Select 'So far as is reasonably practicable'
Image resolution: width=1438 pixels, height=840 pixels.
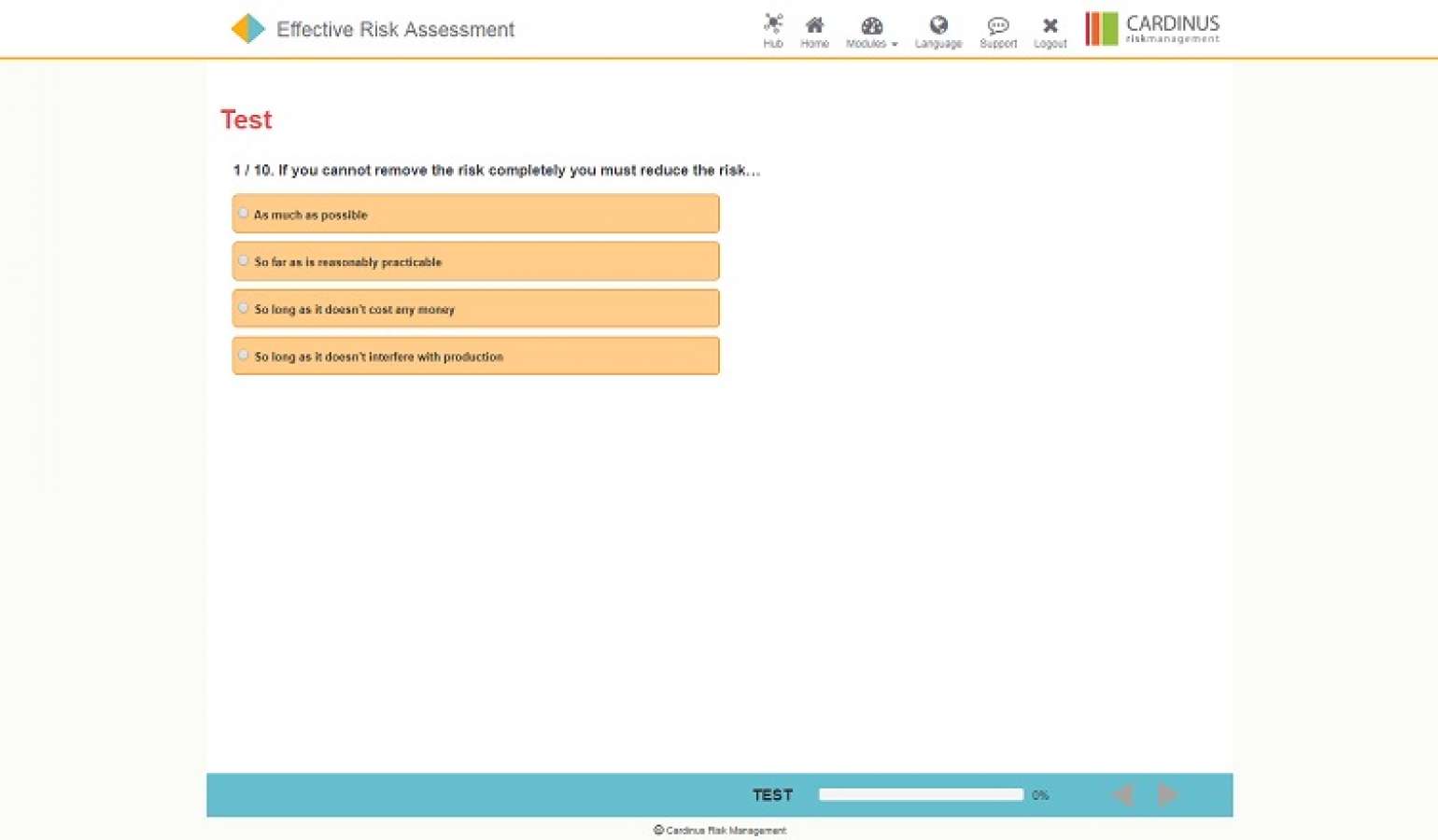click(x=475, y=261)
